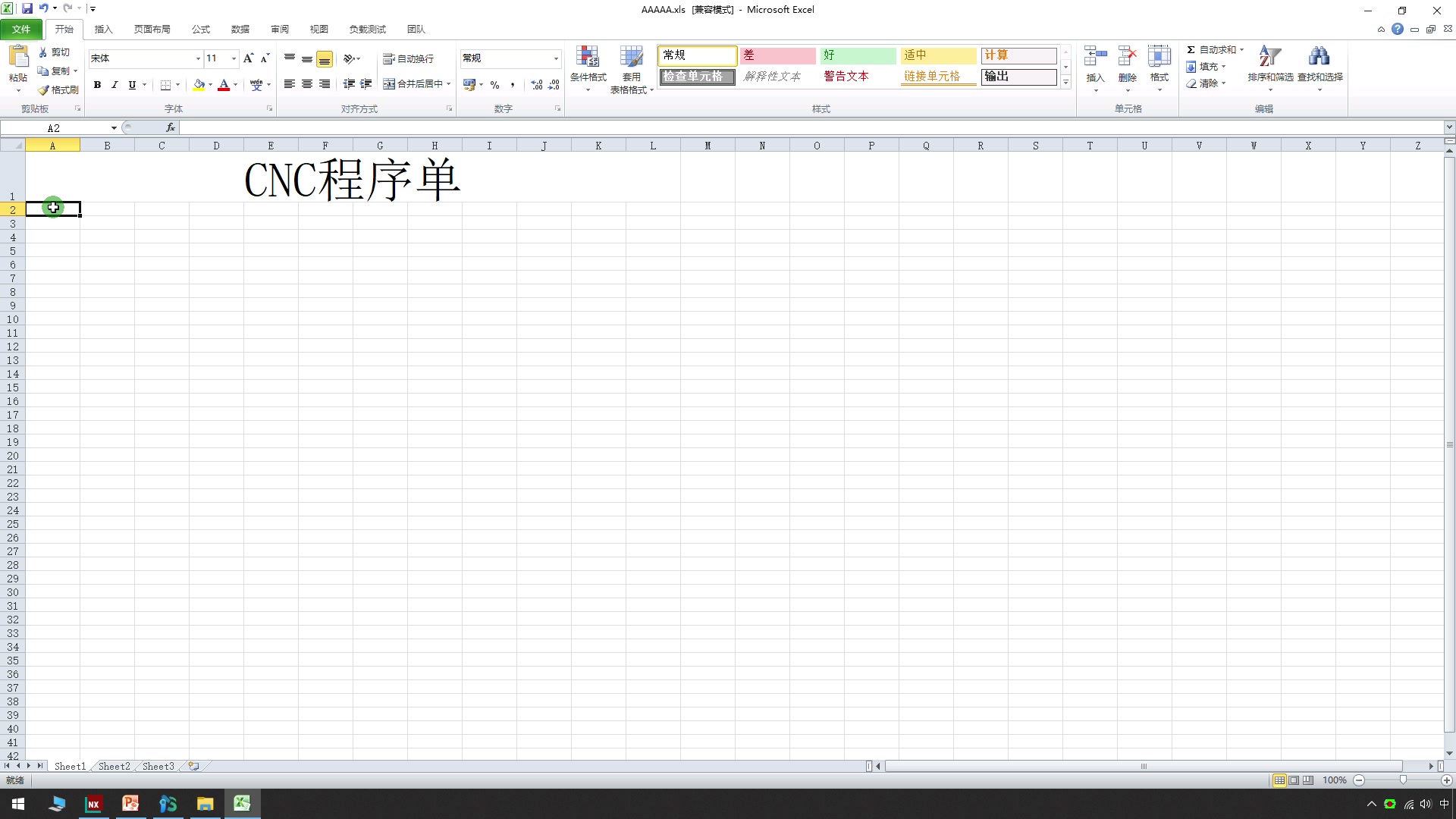Click in the formula bar
Image resolution: width=1456 pixels, height=819 pixels.
pos(811,128)
